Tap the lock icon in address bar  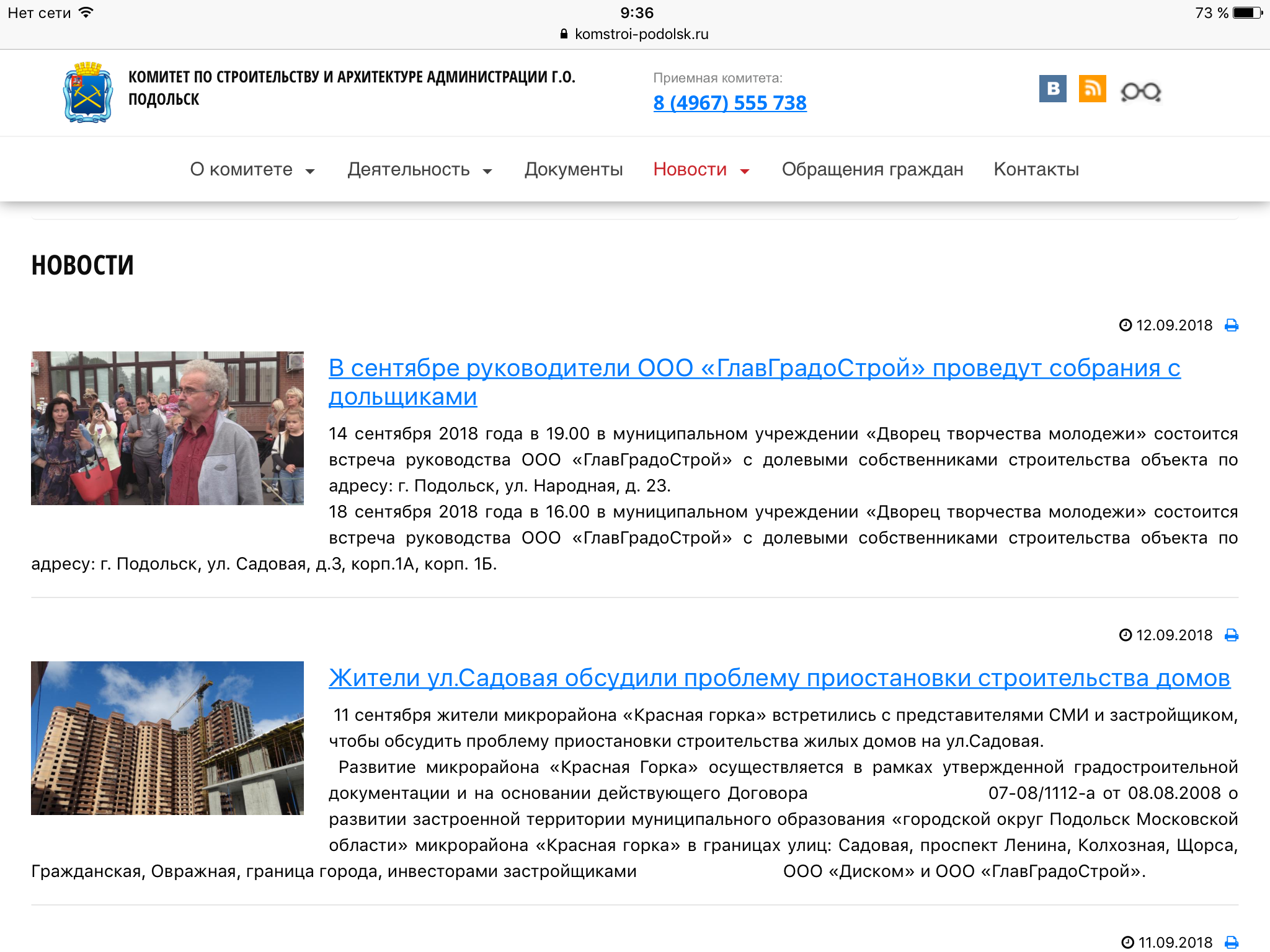564,34
